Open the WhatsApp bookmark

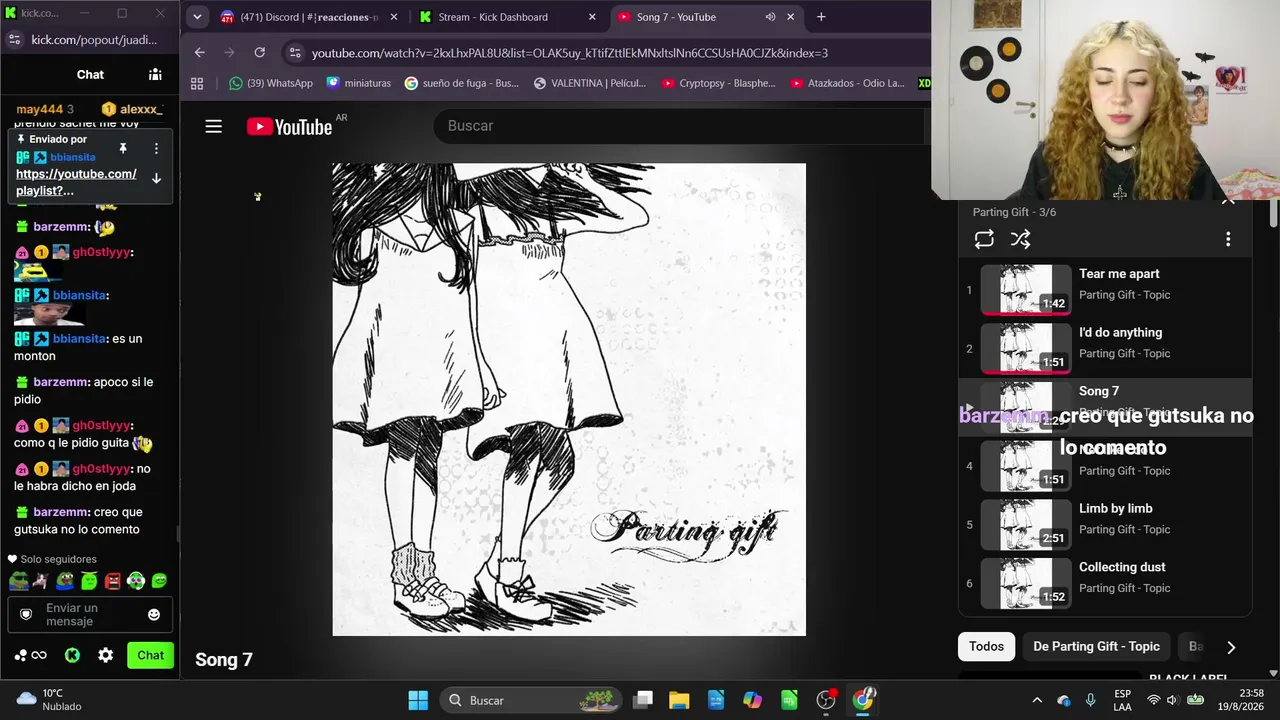[x=271, y=83]
